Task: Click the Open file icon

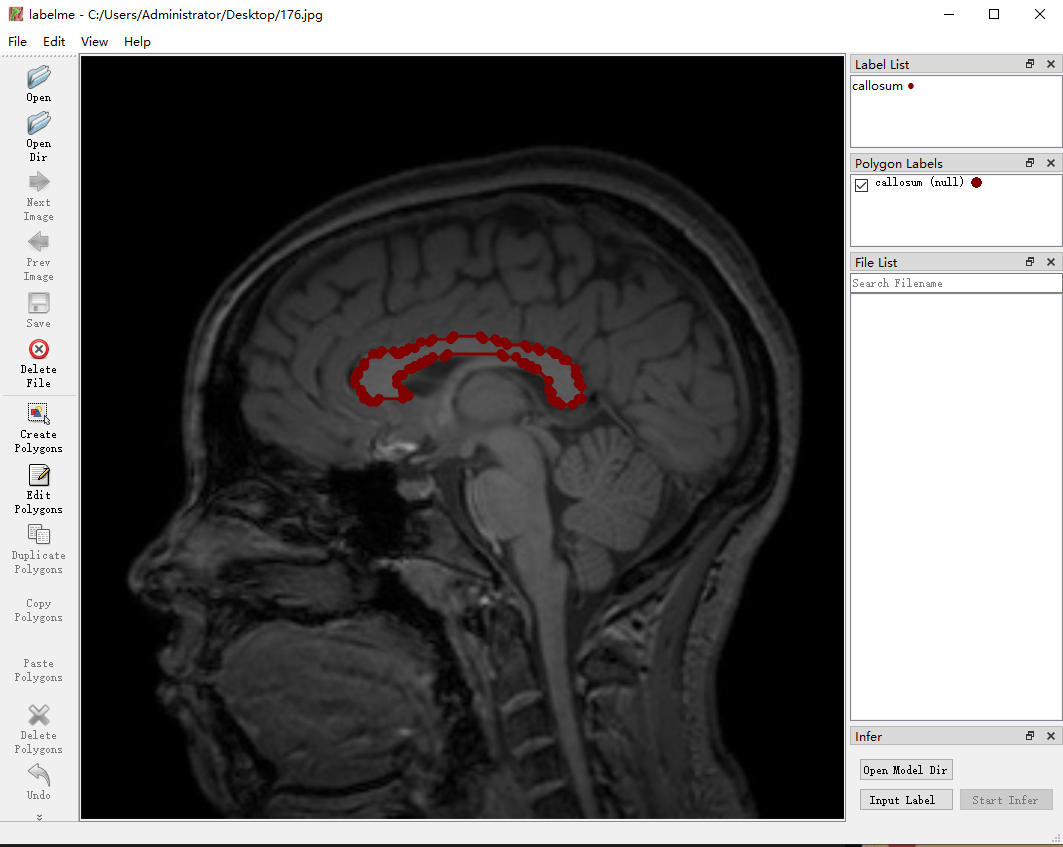Action: [x=39, y=77]
